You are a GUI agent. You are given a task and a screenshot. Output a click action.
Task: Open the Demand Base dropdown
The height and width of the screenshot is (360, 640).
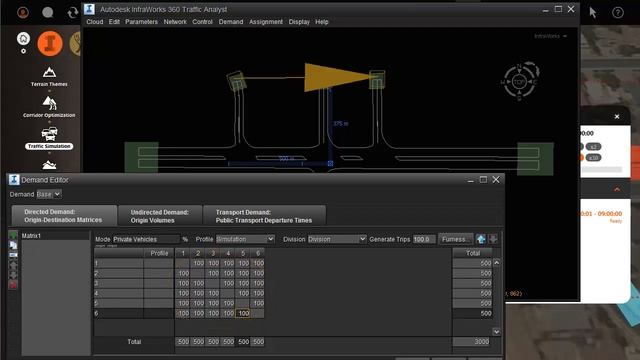tap(49, 194)
